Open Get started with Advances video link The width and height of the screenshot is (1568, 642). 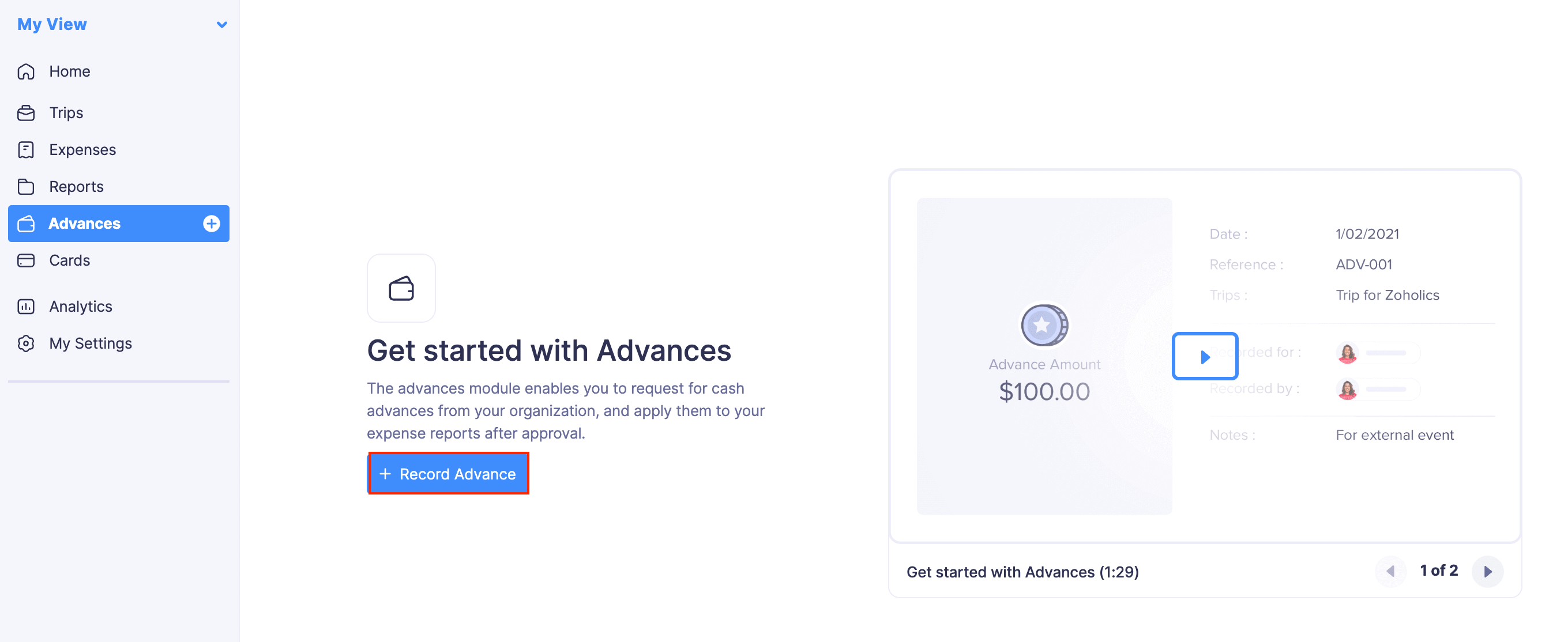pos(1022,572)
